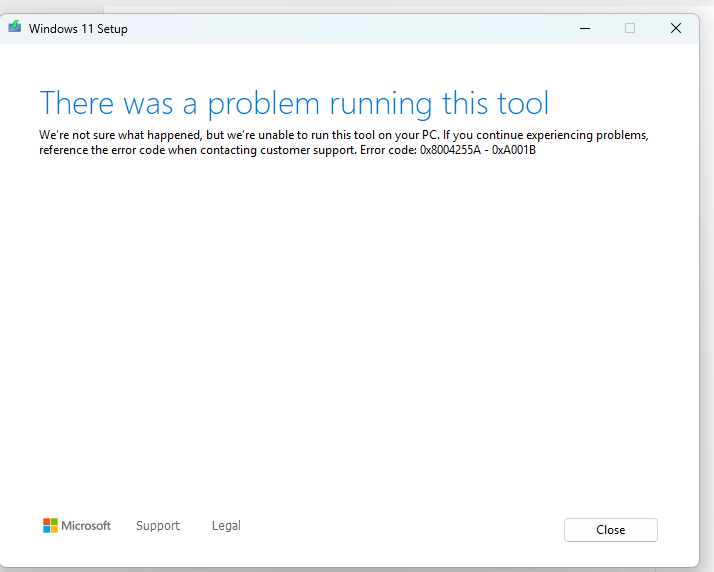Click the heading "There was a problem running this tool"
Screen dimensions: 714x572
294,104
